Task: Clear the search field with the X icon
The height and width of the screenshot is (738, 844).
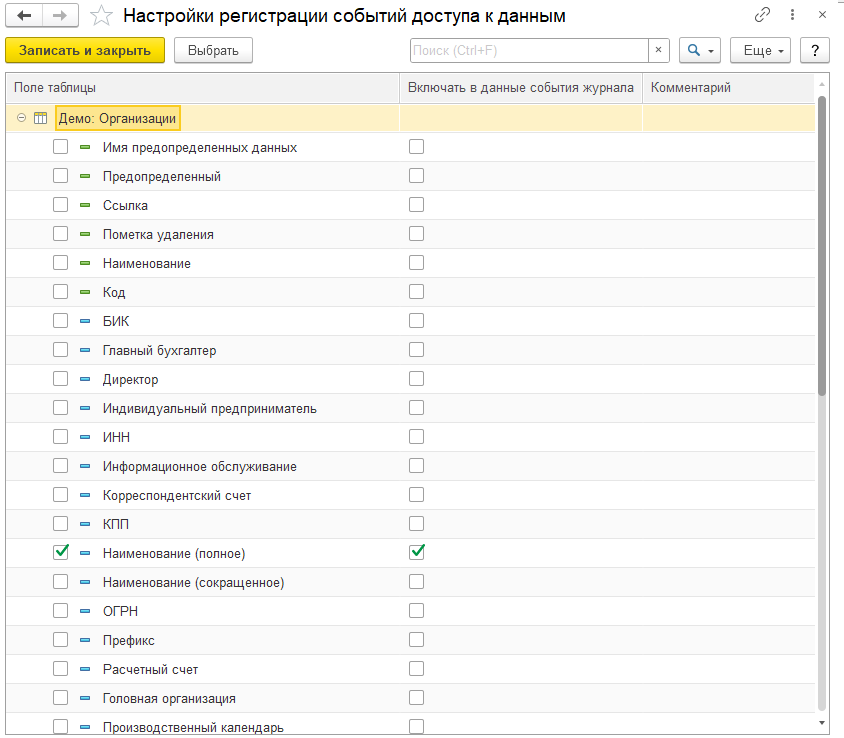Action: (x=658, y=50)
